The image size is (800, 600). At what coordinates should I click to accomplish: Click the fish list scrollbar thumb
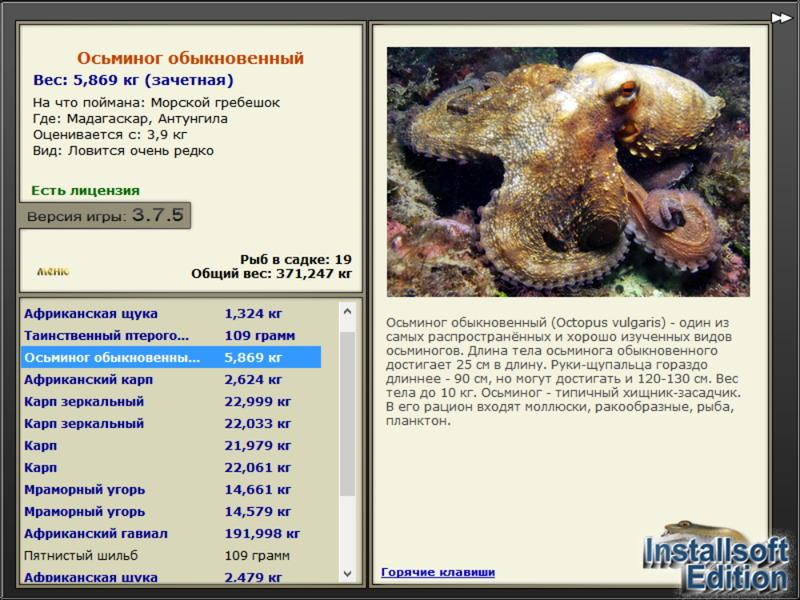[347, 413]
